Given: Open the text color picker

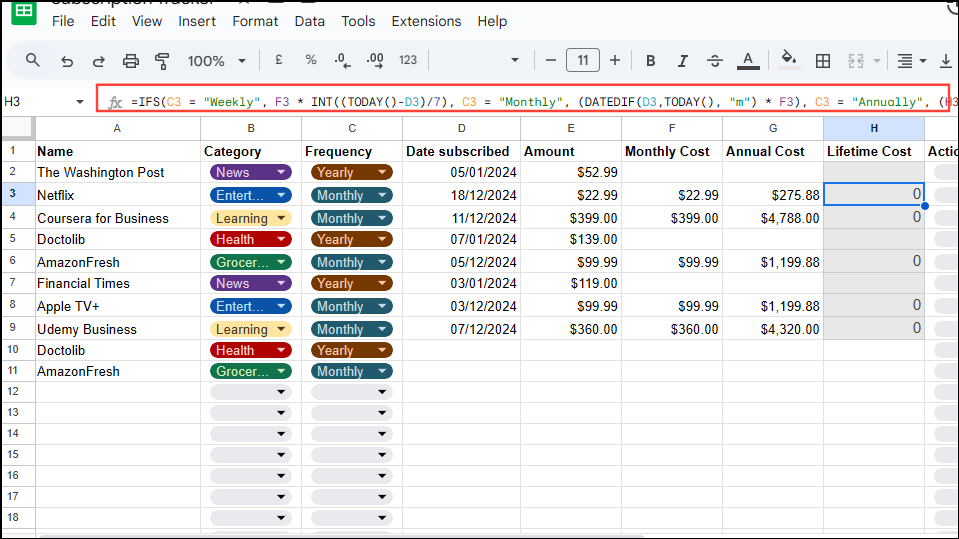Looking at the screenshot, I should 747,61.
